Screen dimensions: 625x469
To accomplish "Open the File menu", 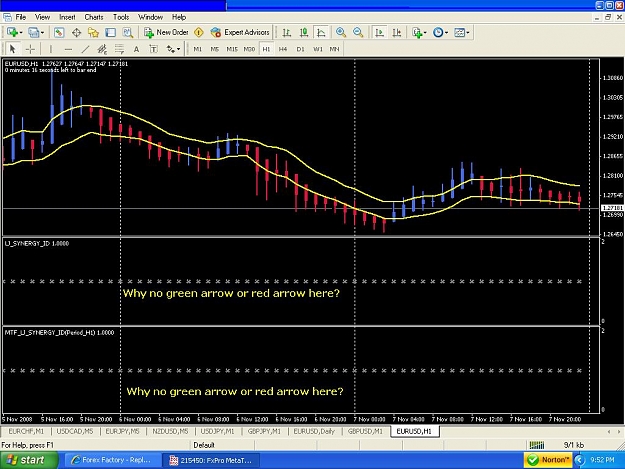I will coord(21,17).
